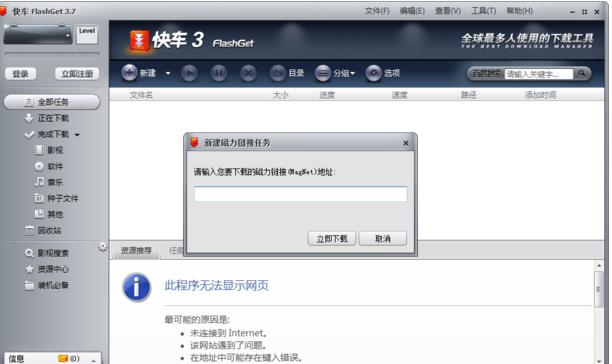This screenshot has width=612, height=364.
Task: Open the 查看(V) menu
Action: (448, 11)
